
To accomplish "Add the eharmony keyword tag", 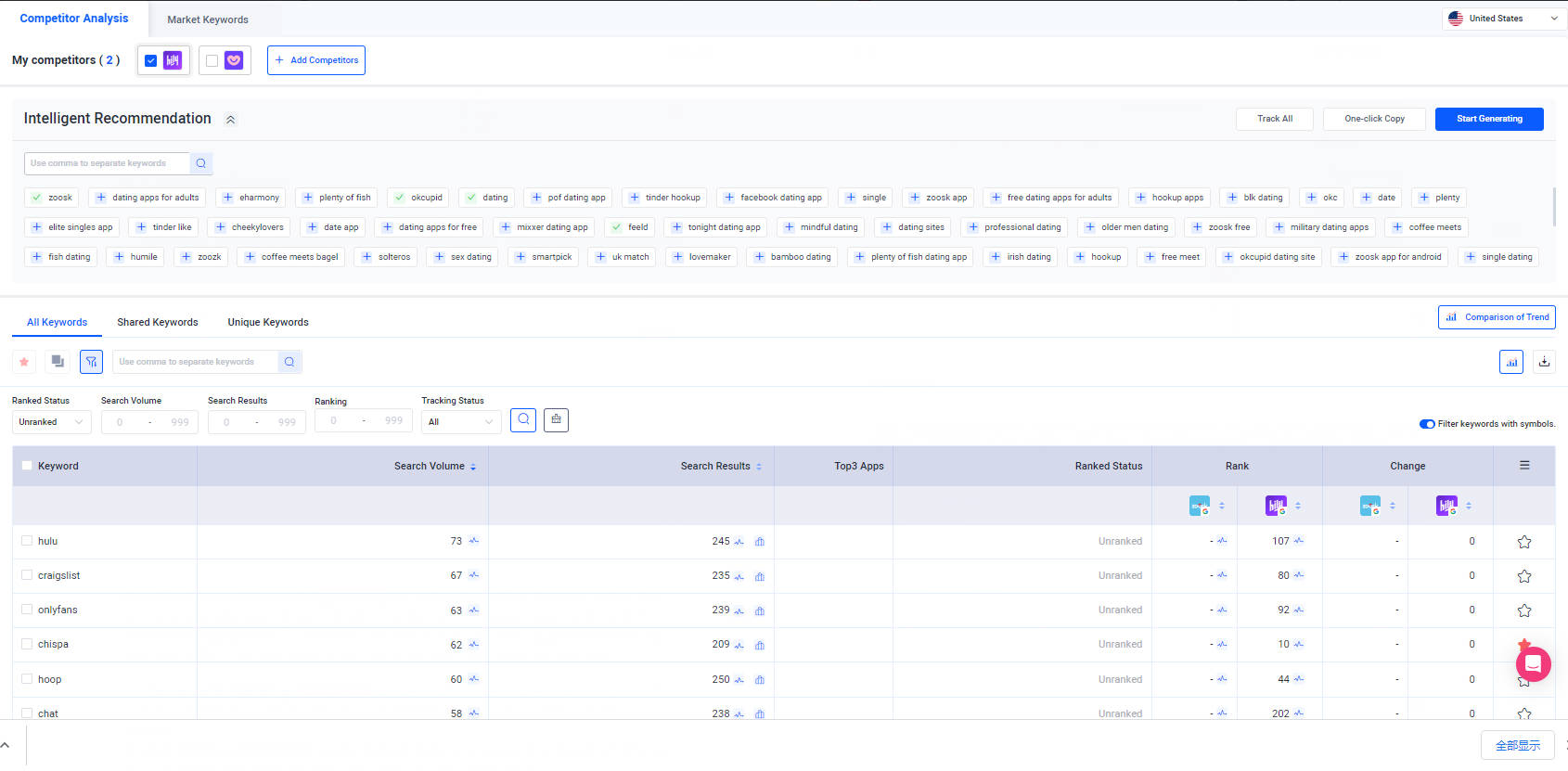I will 251,198.
